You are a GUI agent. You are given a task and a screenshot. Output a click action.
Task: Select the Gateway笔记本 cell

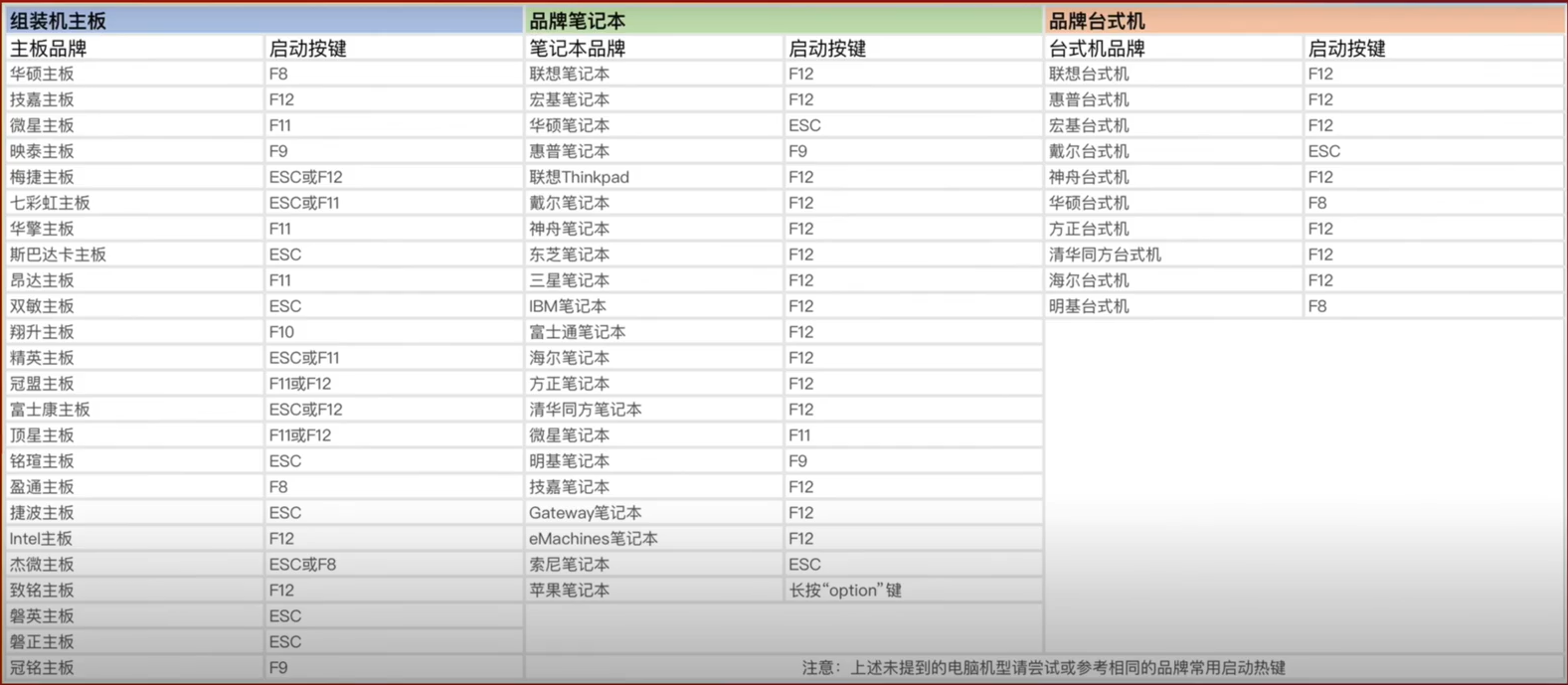[x=585, y=513]
